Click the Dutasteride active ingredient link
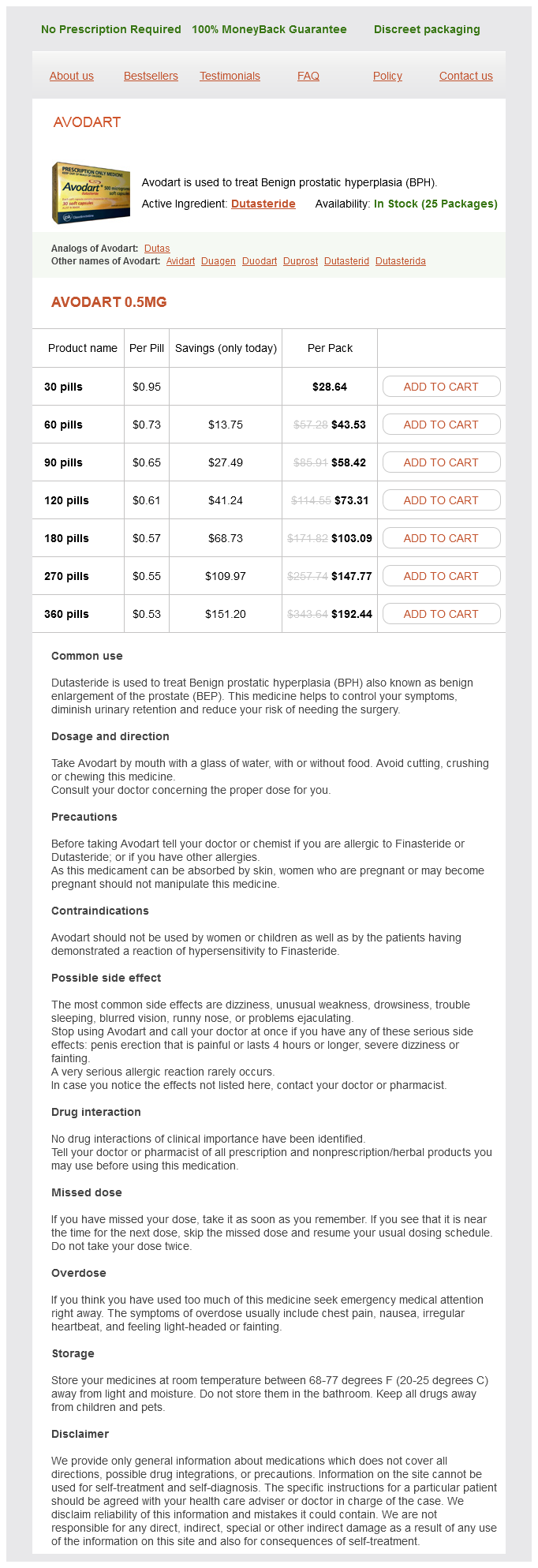 point(263,204)
